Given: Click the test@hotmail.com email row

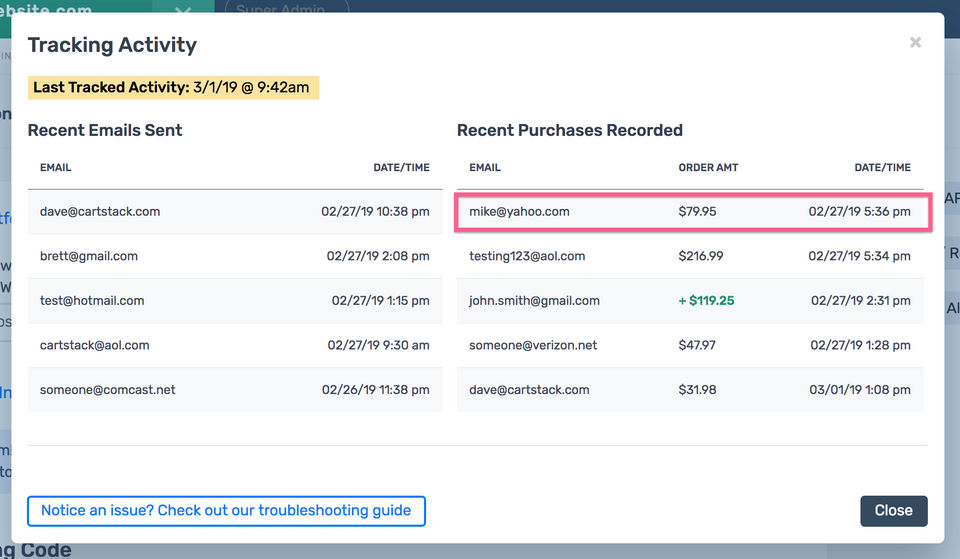Looking at the screenshot, I should 92,300.
